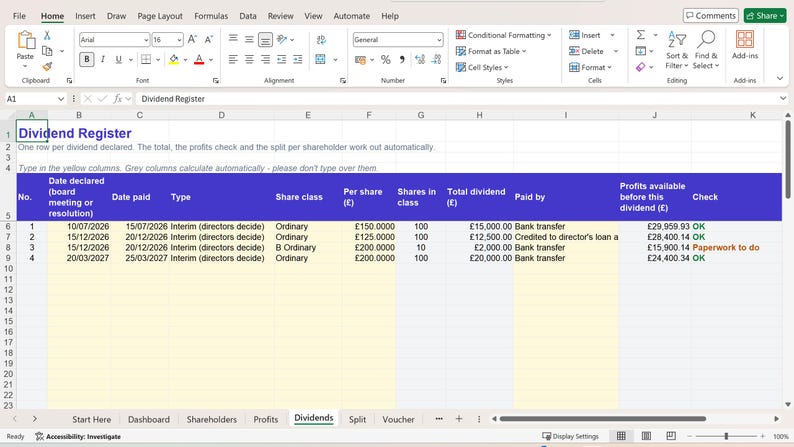
Task: Switch to Page Break Preview view
Action: [671, 436]
